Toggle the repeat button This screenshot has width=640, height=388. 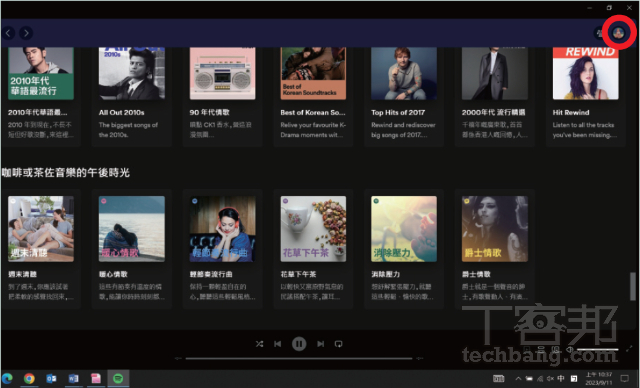pyautogui.click(x=338, y=344)
